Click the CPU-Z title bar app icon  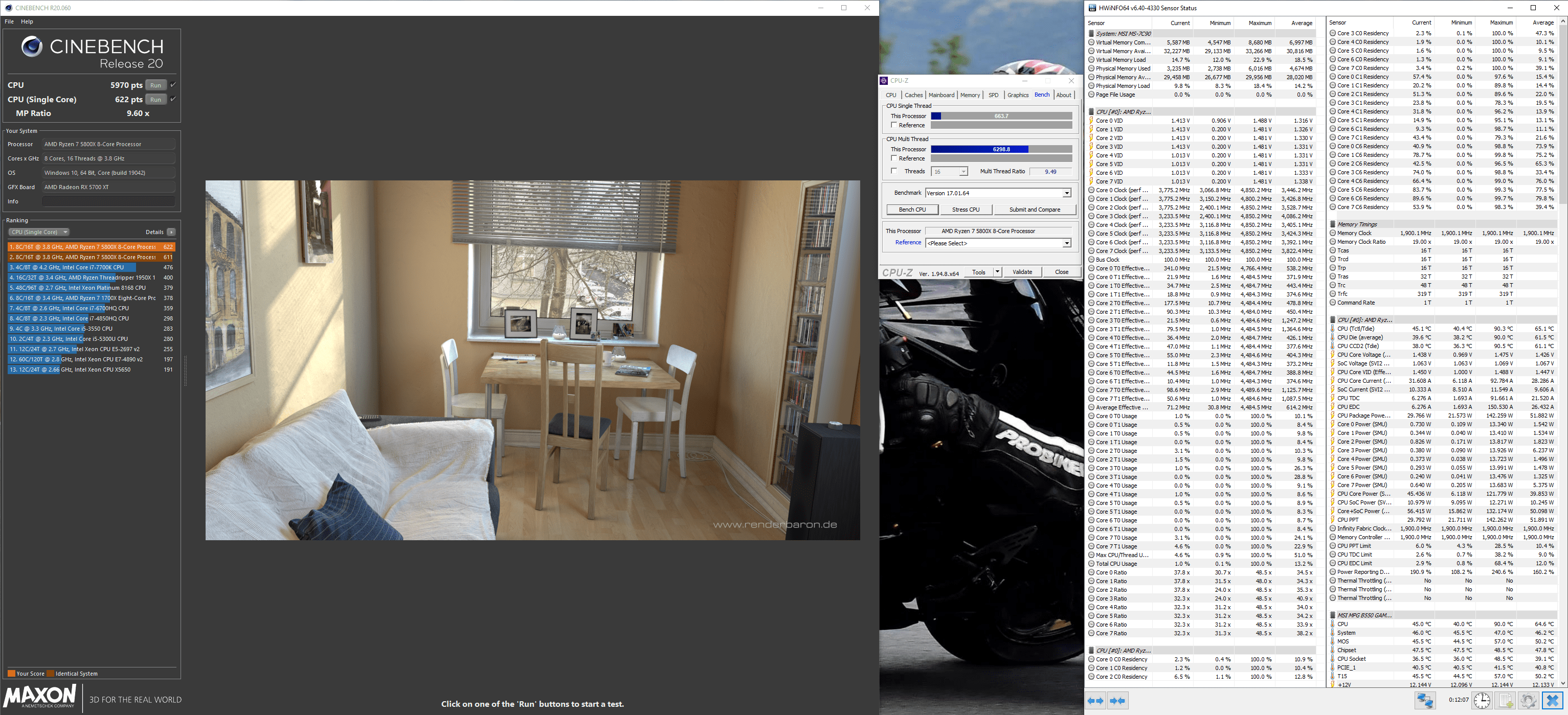pyautogui.click(x=884, y=80)
